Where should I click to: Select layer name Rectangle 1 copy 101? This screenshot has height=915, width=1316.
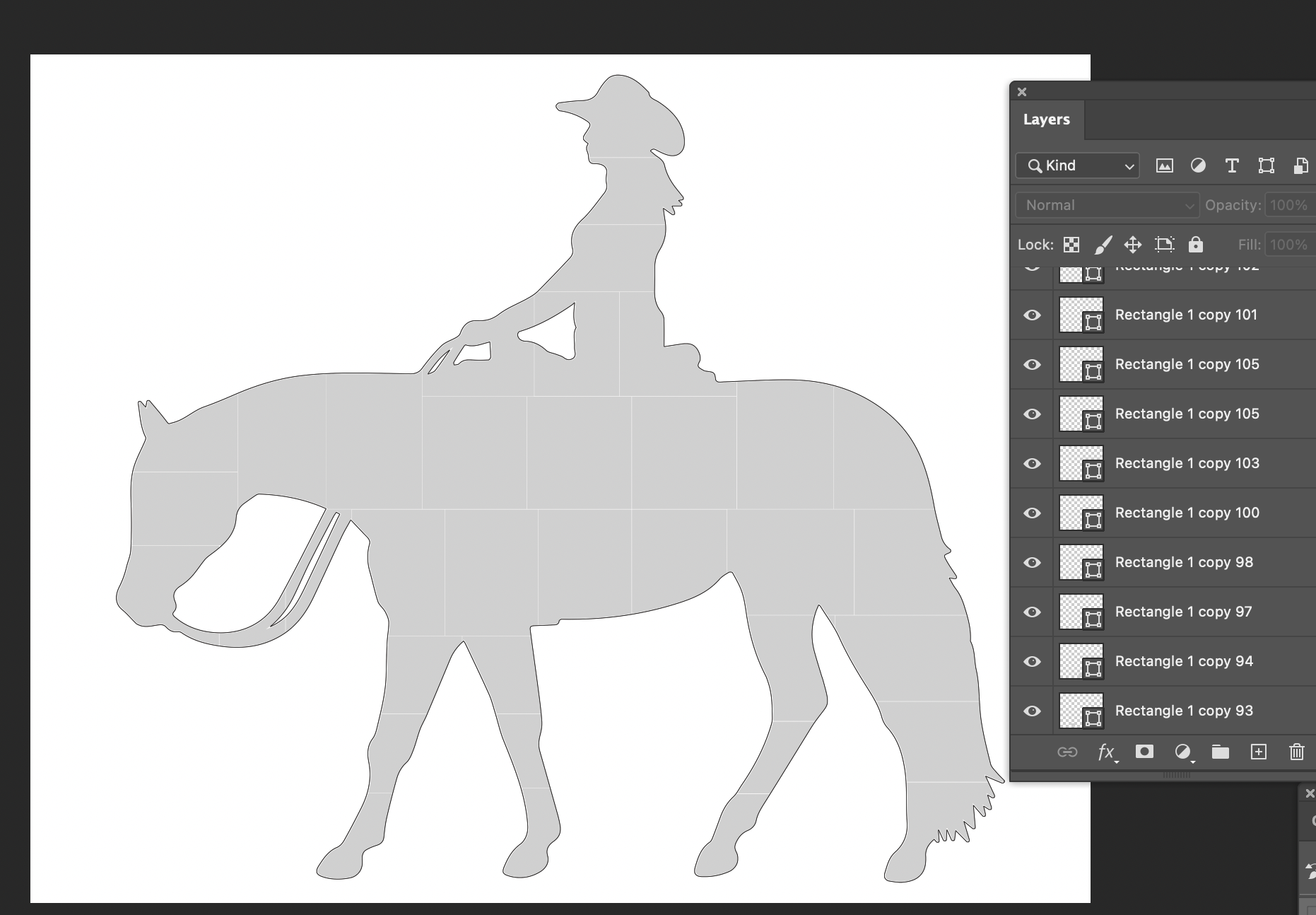click(1187, 315)
